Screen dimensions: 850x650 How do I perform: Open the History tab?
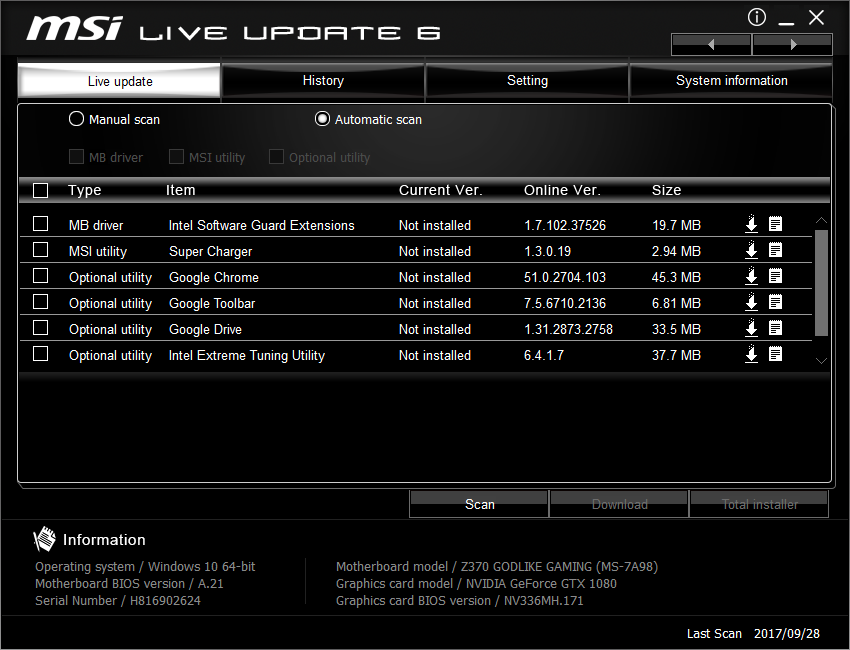point(323,81)
